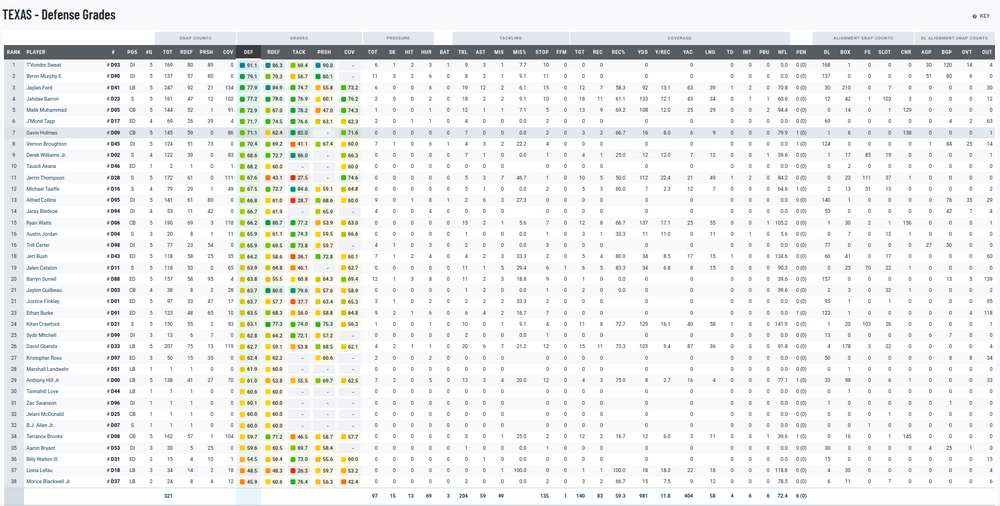
Task: Click T'Vondre Sweat's 91.1 DEF grade swatch
Action: [248, 65]
